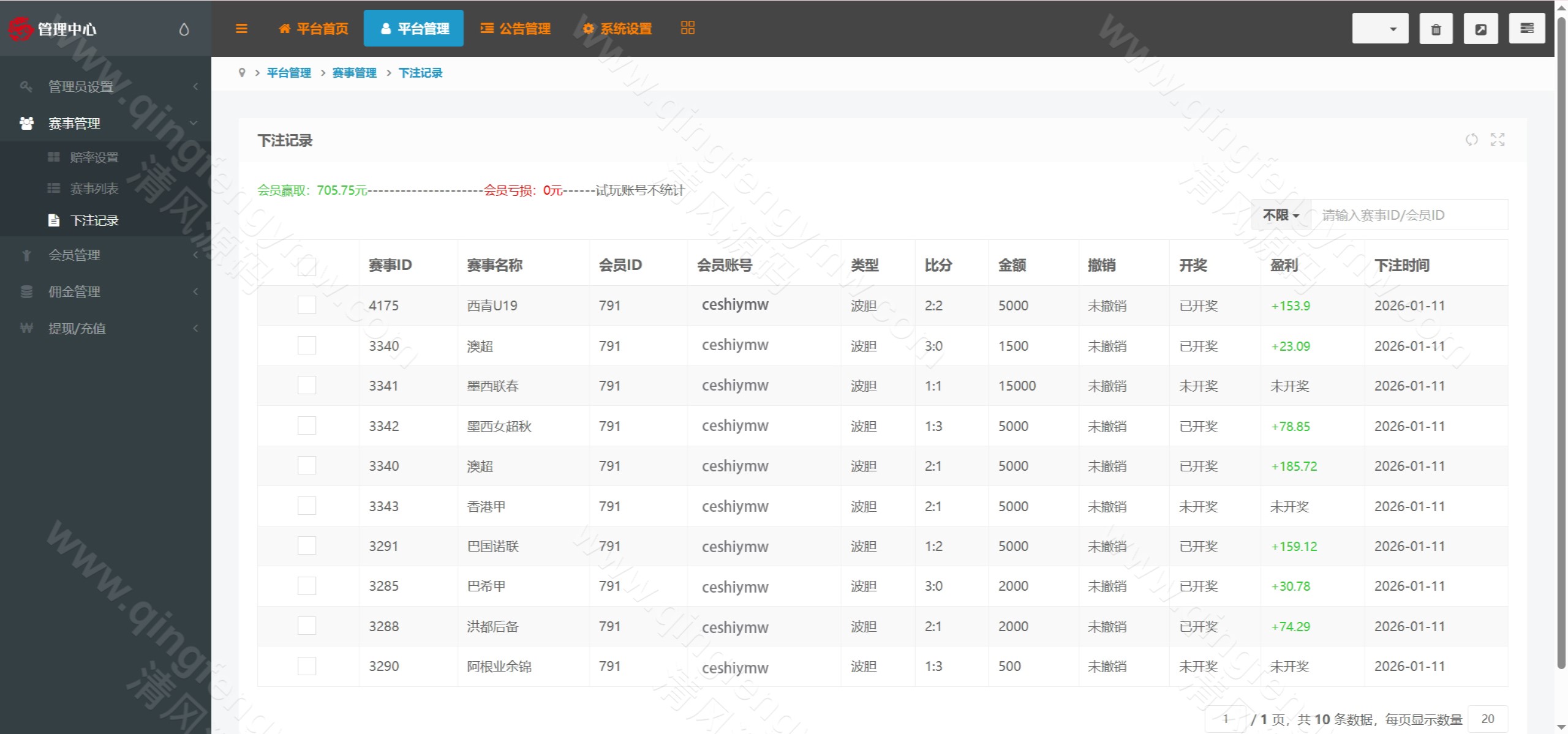Open the list/log icon at top right
Viewport: 1568px width, 734px height.
pyautogui.click(x=1526, y=28)
